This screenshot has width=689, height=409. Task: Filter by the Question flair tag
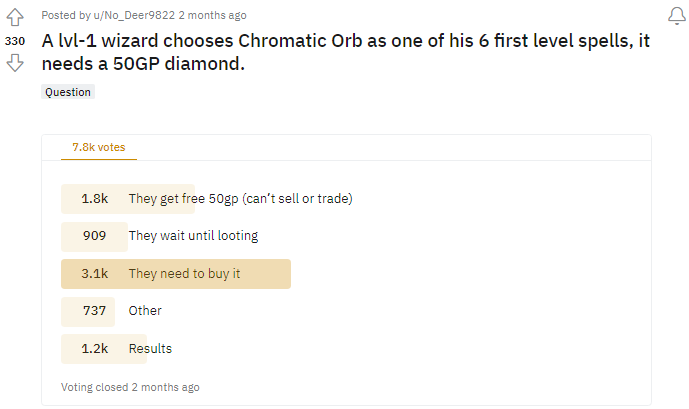(x=68, y=92)
